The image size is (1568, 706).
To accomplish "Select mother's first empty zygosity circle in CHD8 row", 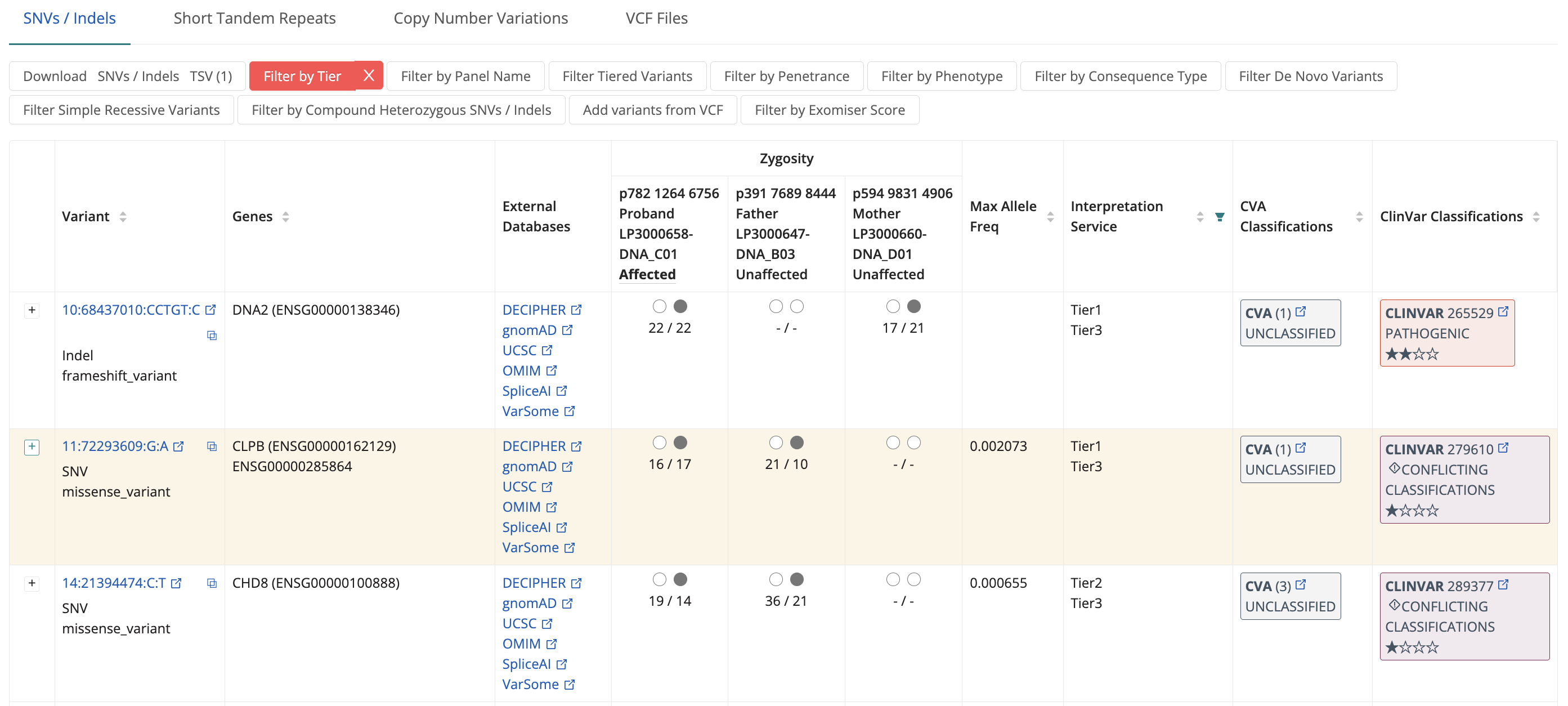I will [893, 579].
